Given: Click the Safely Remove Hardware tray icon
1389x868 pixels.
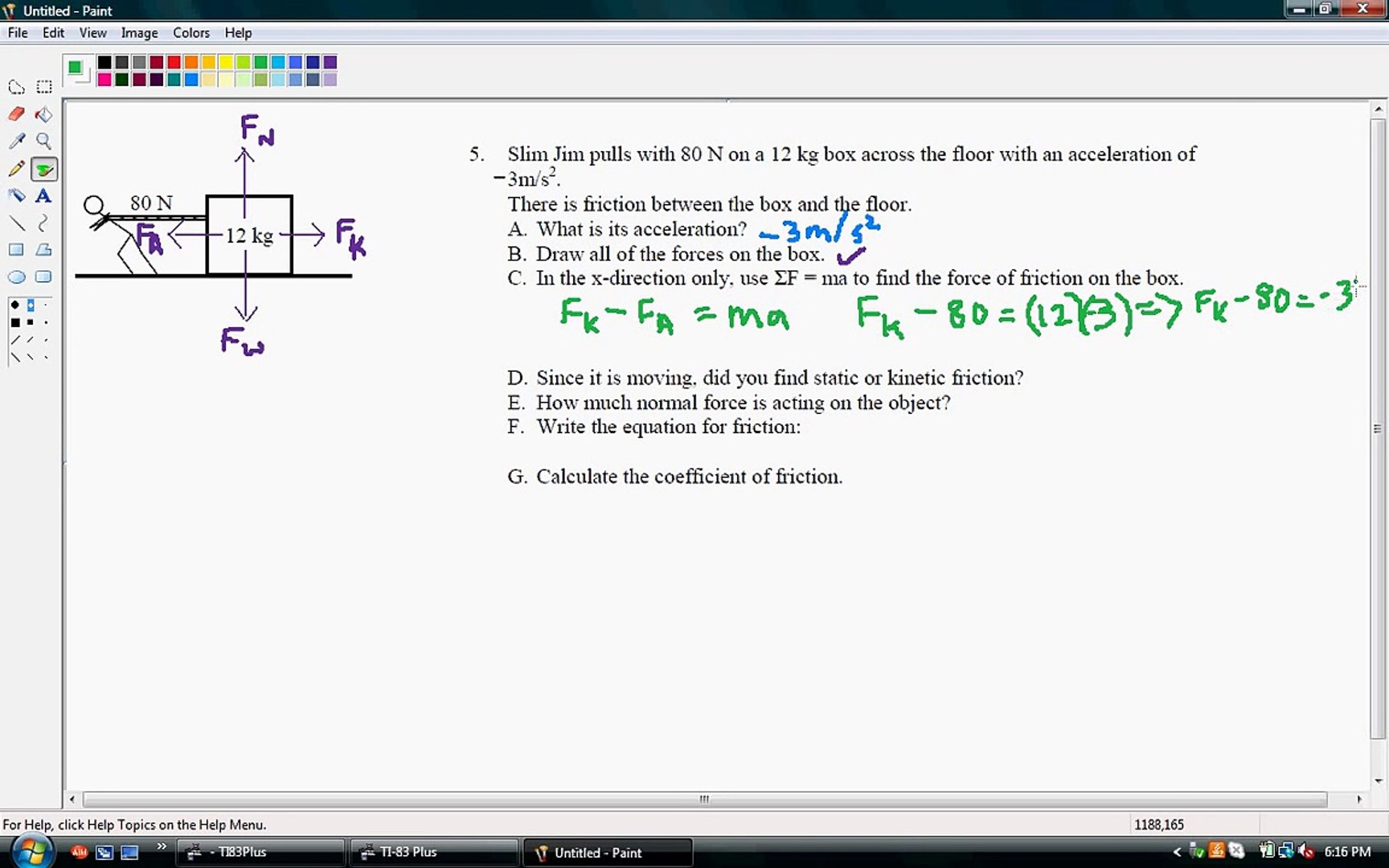Looking at the screenshot, I should point(1197,851).
